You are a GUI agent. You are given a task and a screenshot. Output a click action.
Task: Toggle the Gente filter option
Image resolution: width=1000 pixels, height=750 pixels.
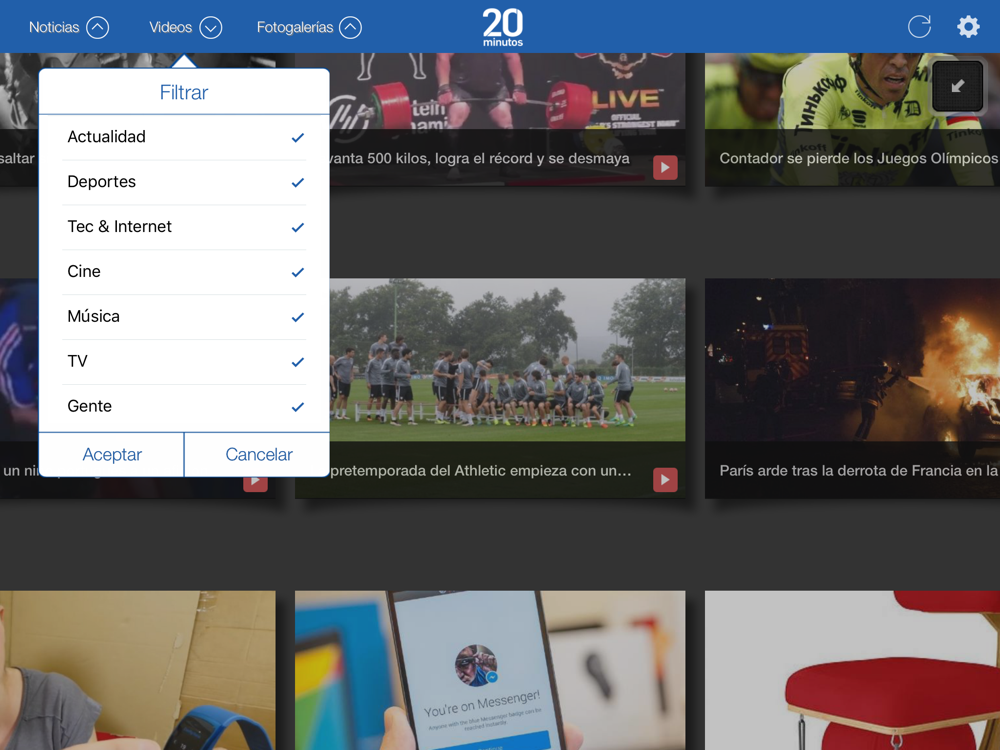pos(184,407)
